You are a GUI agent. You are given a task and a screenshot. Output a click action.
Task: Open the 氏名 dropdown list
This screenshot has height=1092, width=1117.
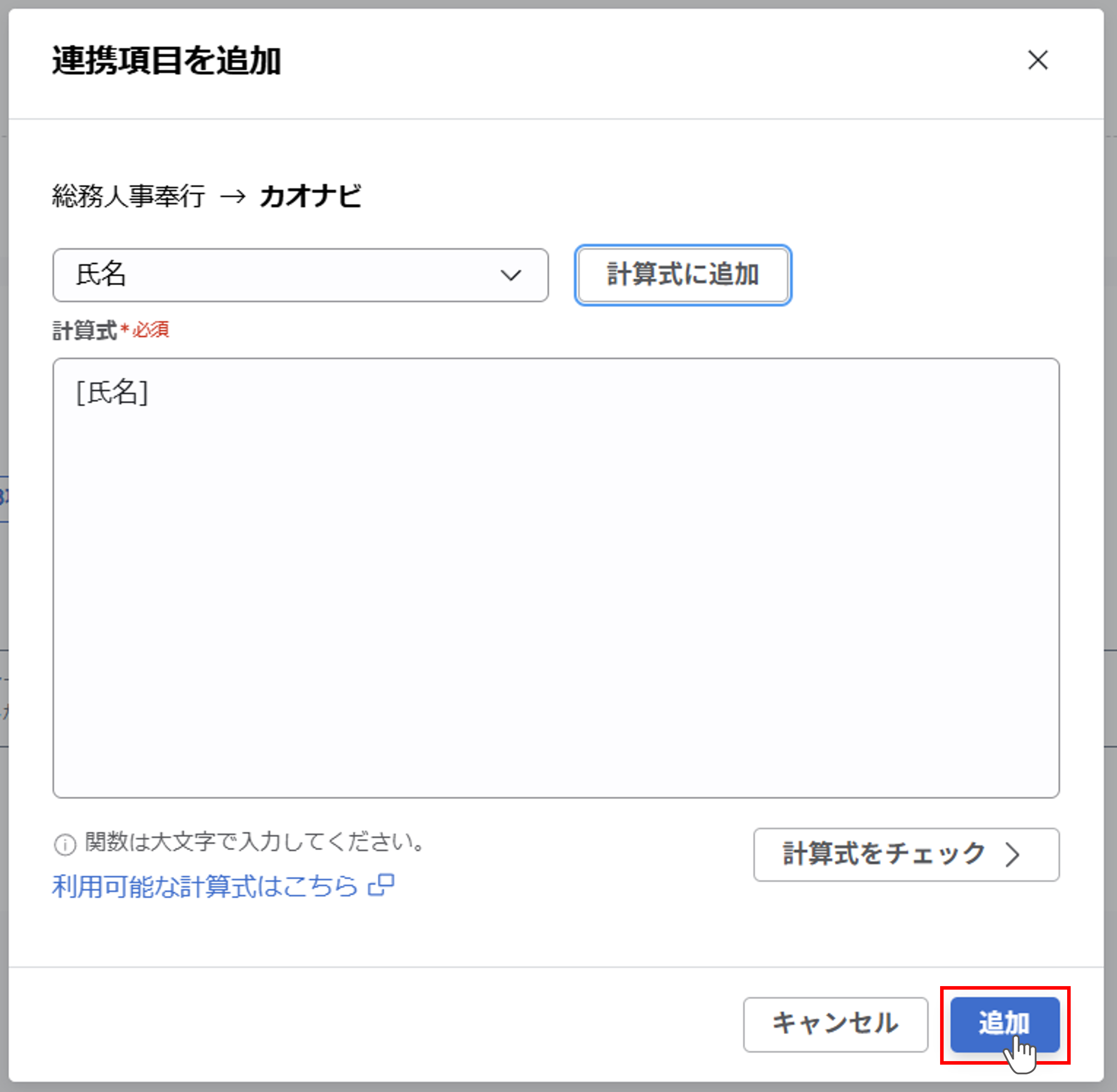click(300, 275)
